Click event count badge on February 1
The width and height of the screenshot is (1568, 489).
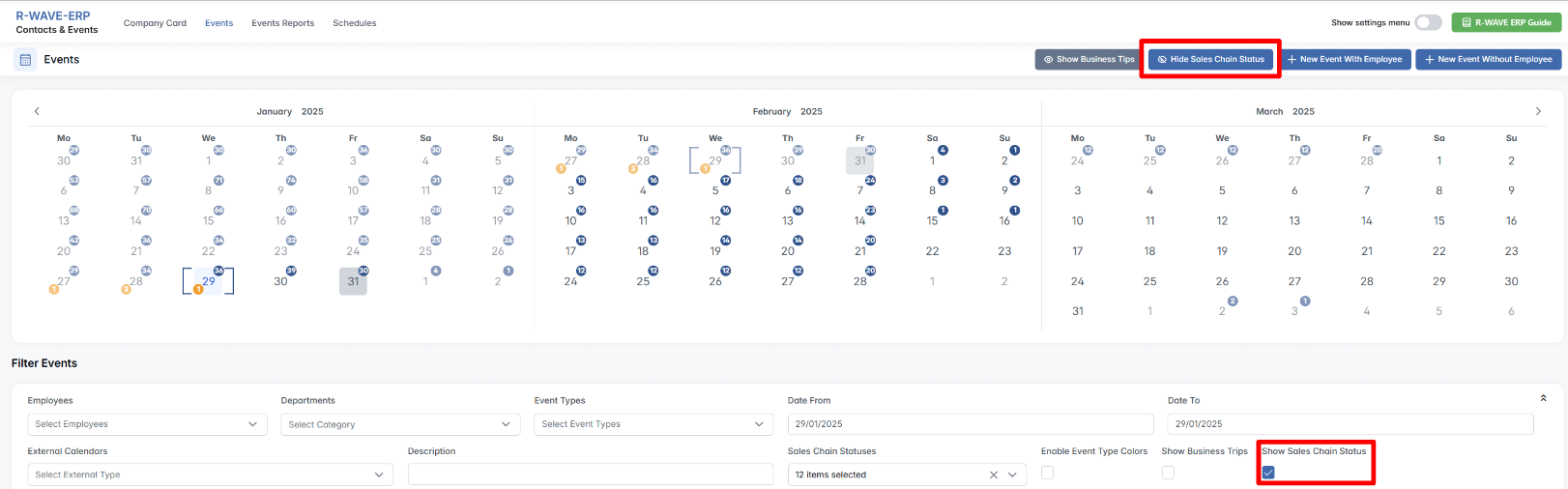[x=943, y=150]
